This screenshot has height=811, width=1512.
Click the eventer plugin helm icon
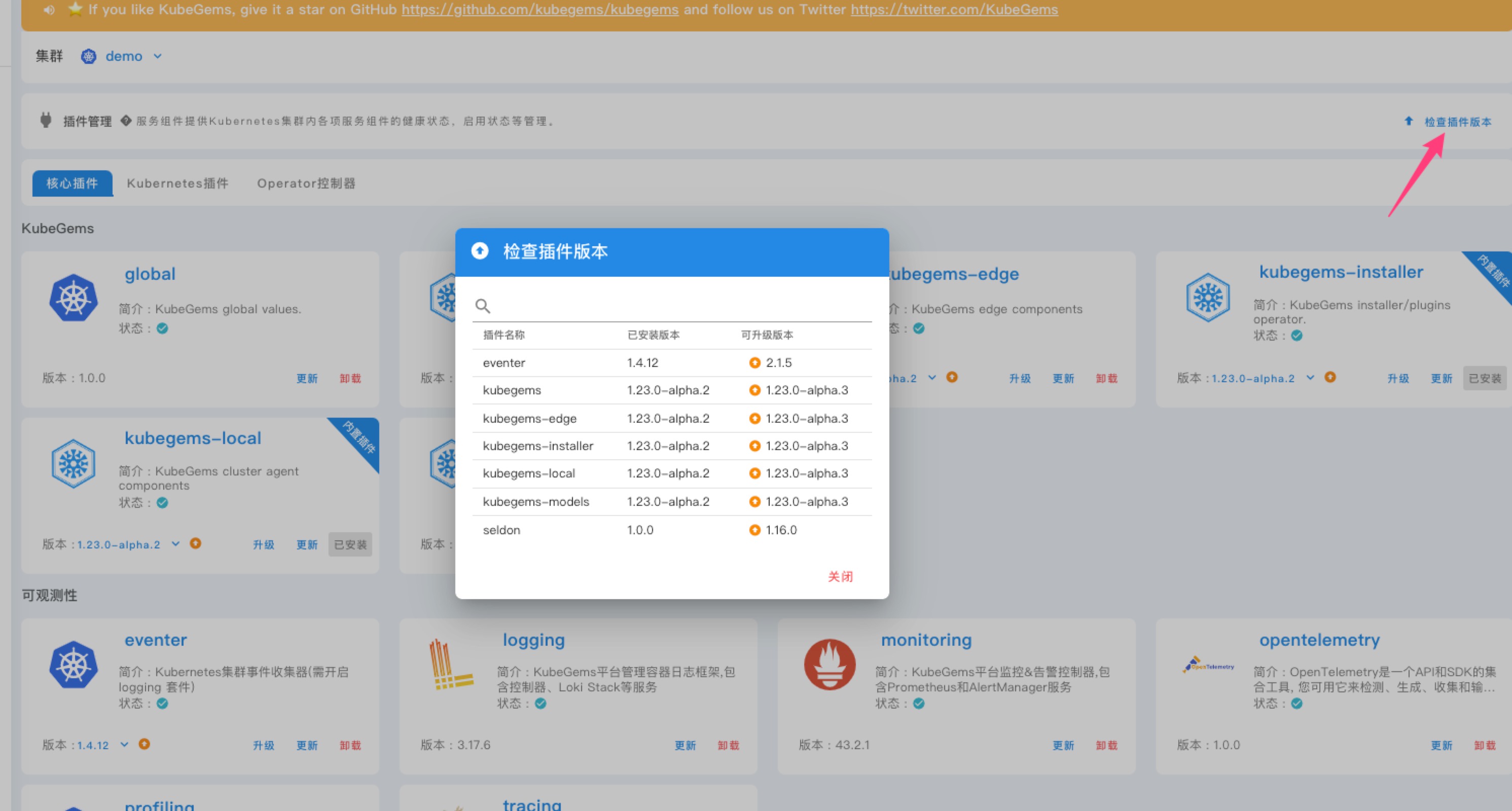[x=74, y=665]
